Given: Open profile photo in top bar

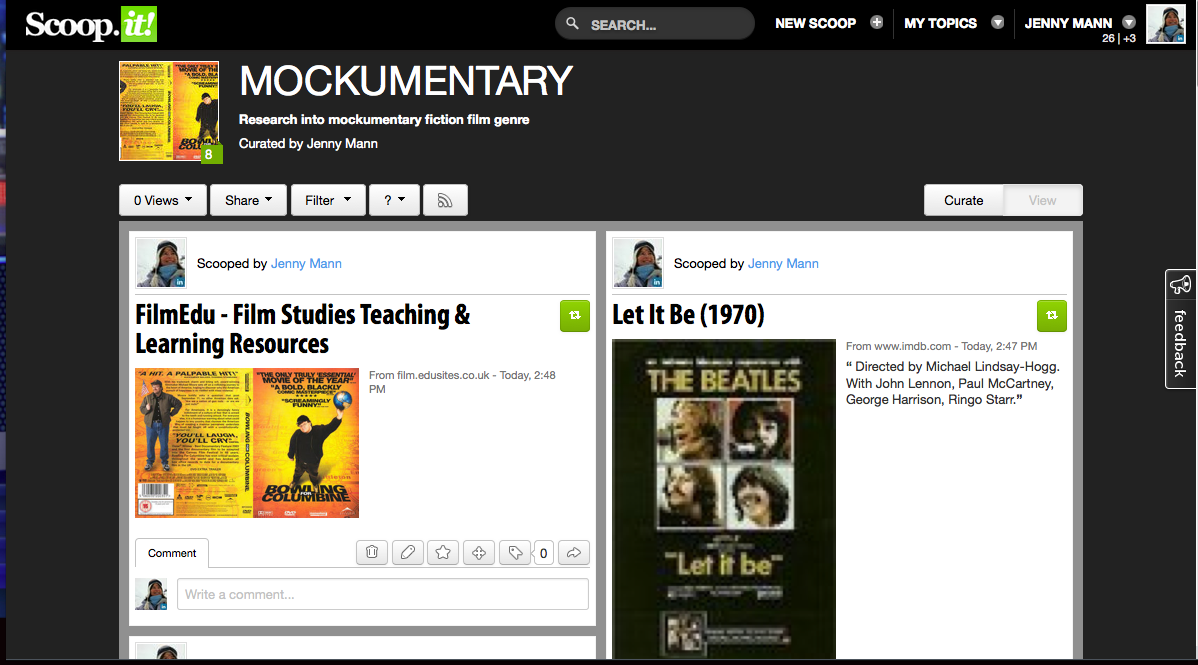Looking at the screenshot, I should [1166, 24].
